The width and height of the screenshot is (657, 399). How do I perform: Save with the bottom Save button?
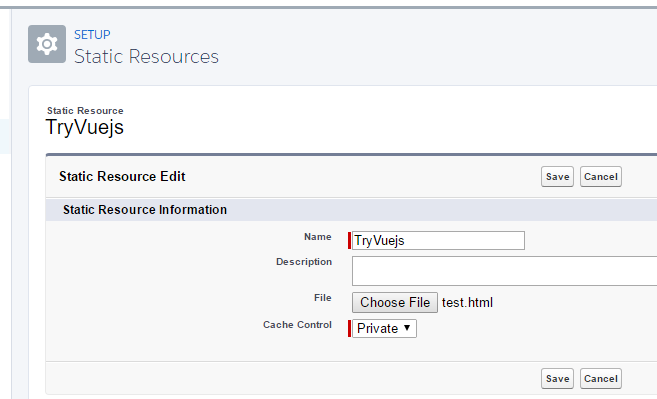click(x=557, y=378)
